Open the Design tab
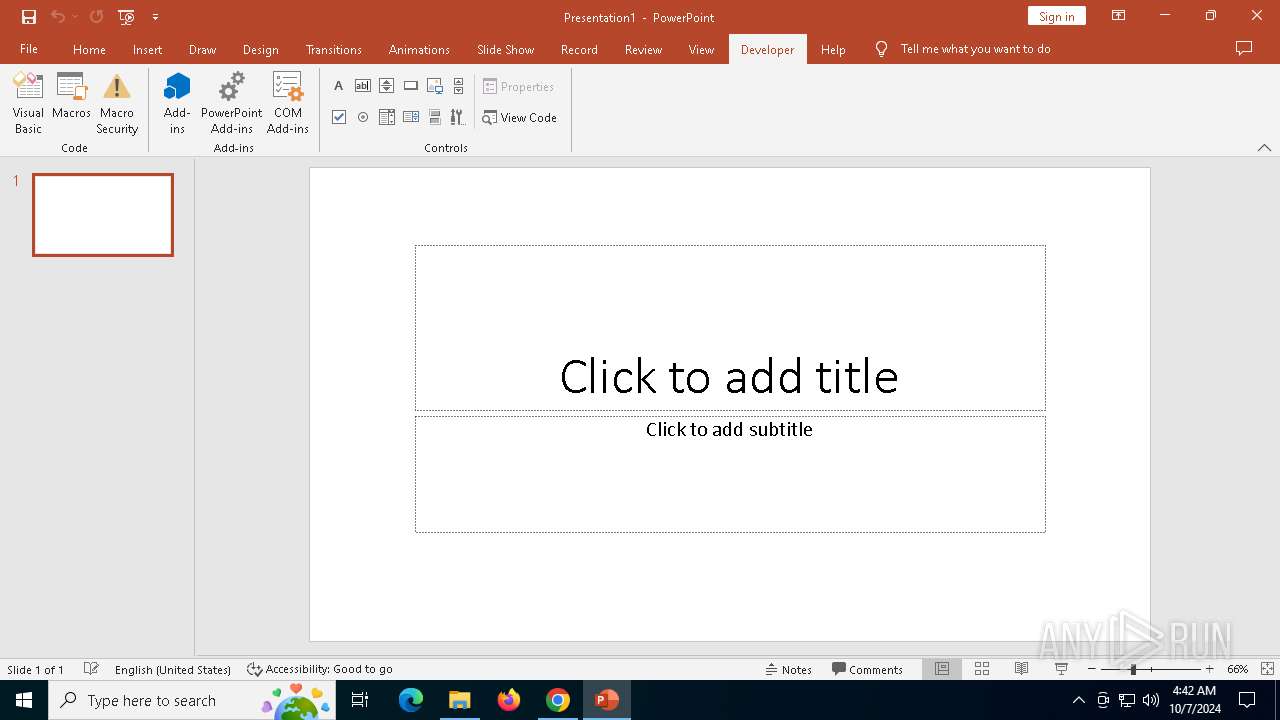This screenshot has width=1280, height=720. [260, 49]
